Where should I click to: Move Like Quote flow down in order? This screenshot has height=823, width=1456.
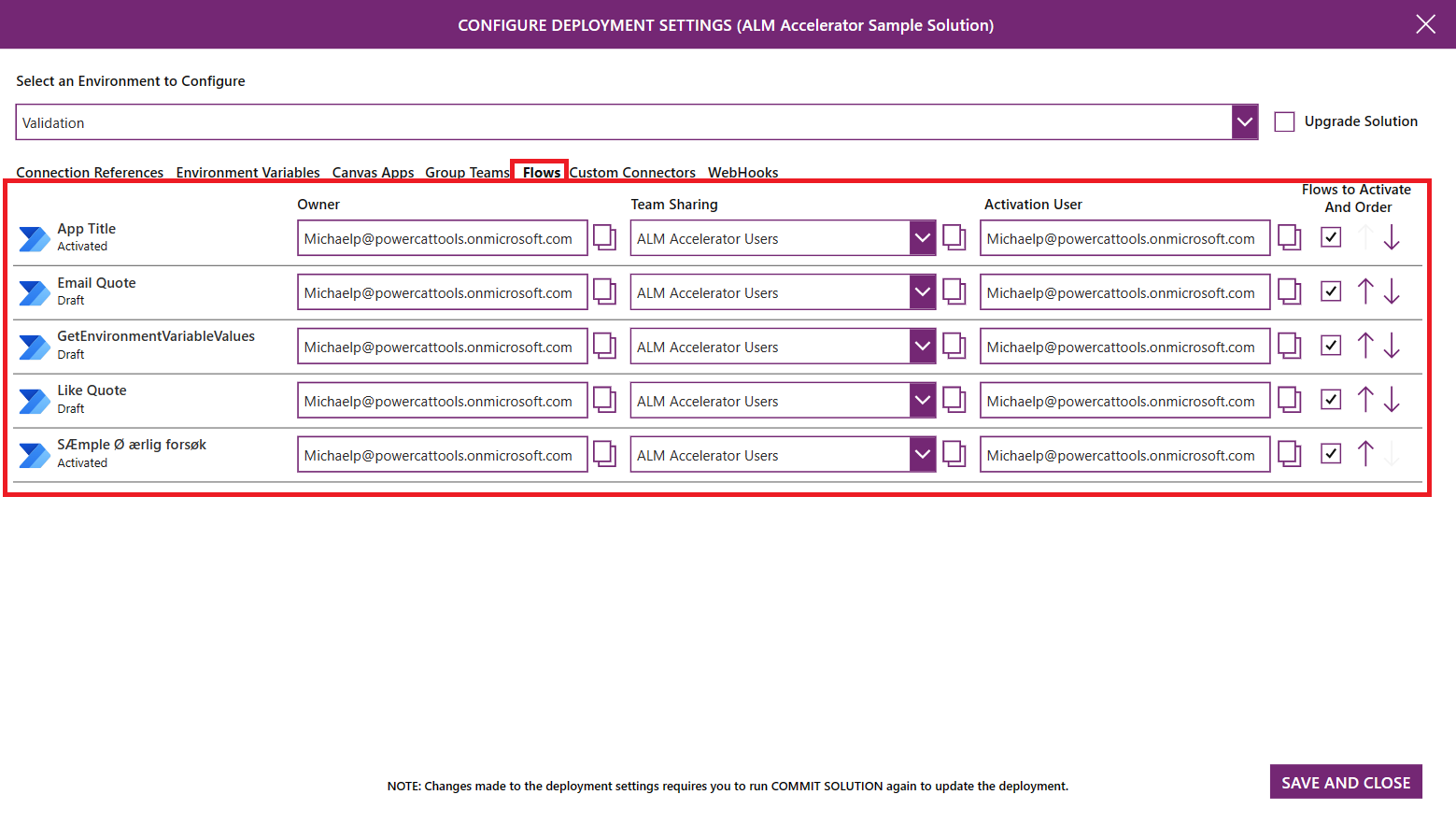coord(1392,400)
